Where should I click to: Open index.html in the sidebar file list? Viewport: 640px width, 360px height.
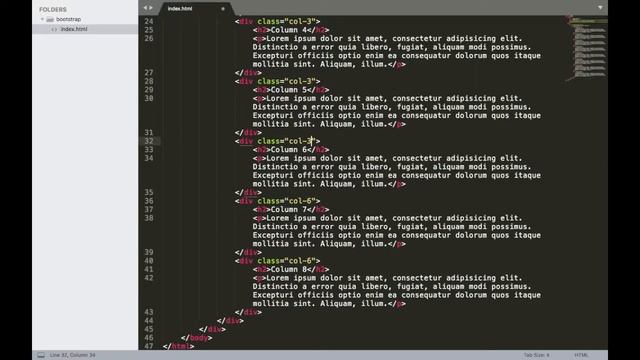(x=74, y=29)
